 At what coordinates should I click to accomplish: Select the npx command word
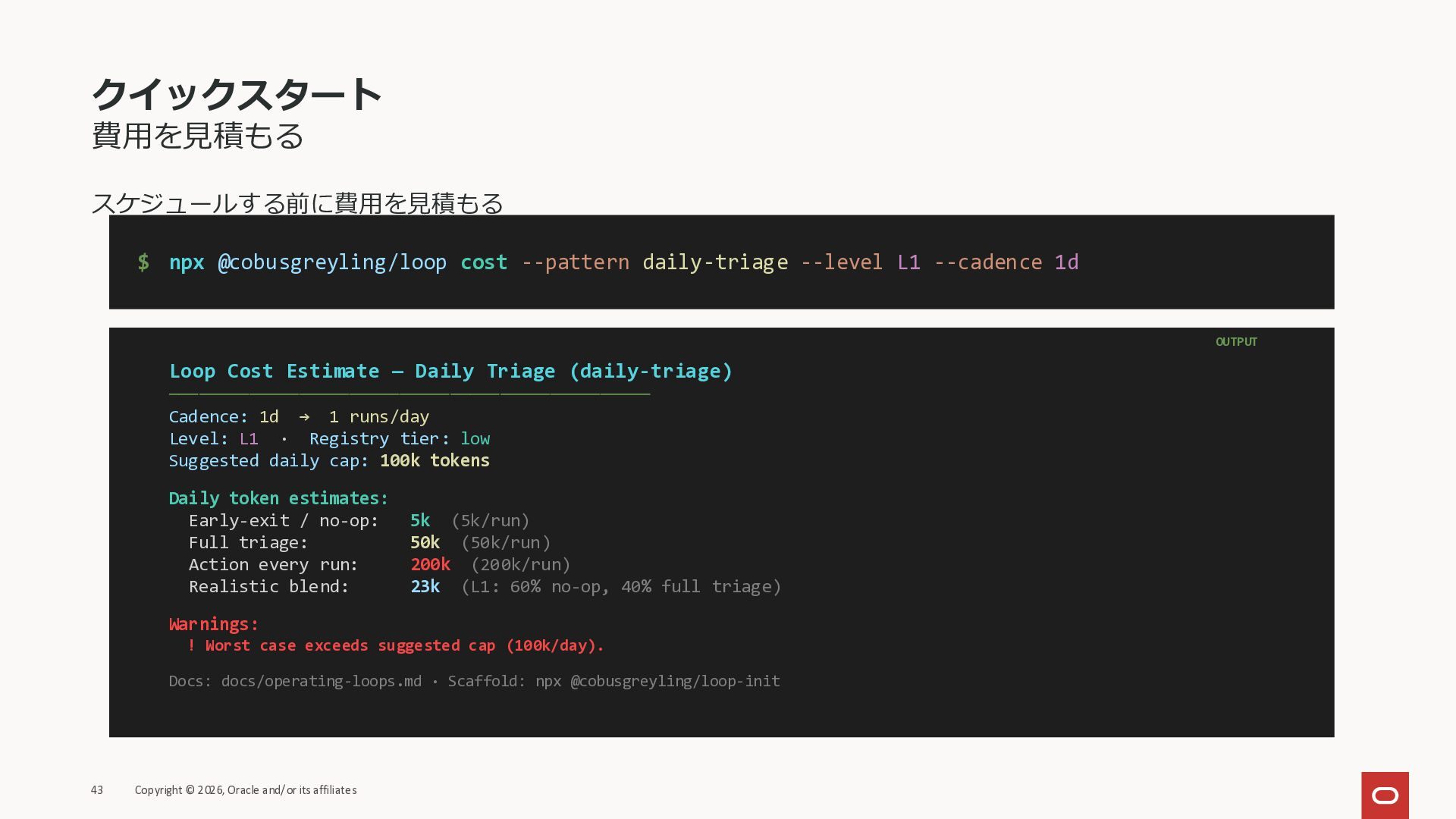[x=187, y=263]
